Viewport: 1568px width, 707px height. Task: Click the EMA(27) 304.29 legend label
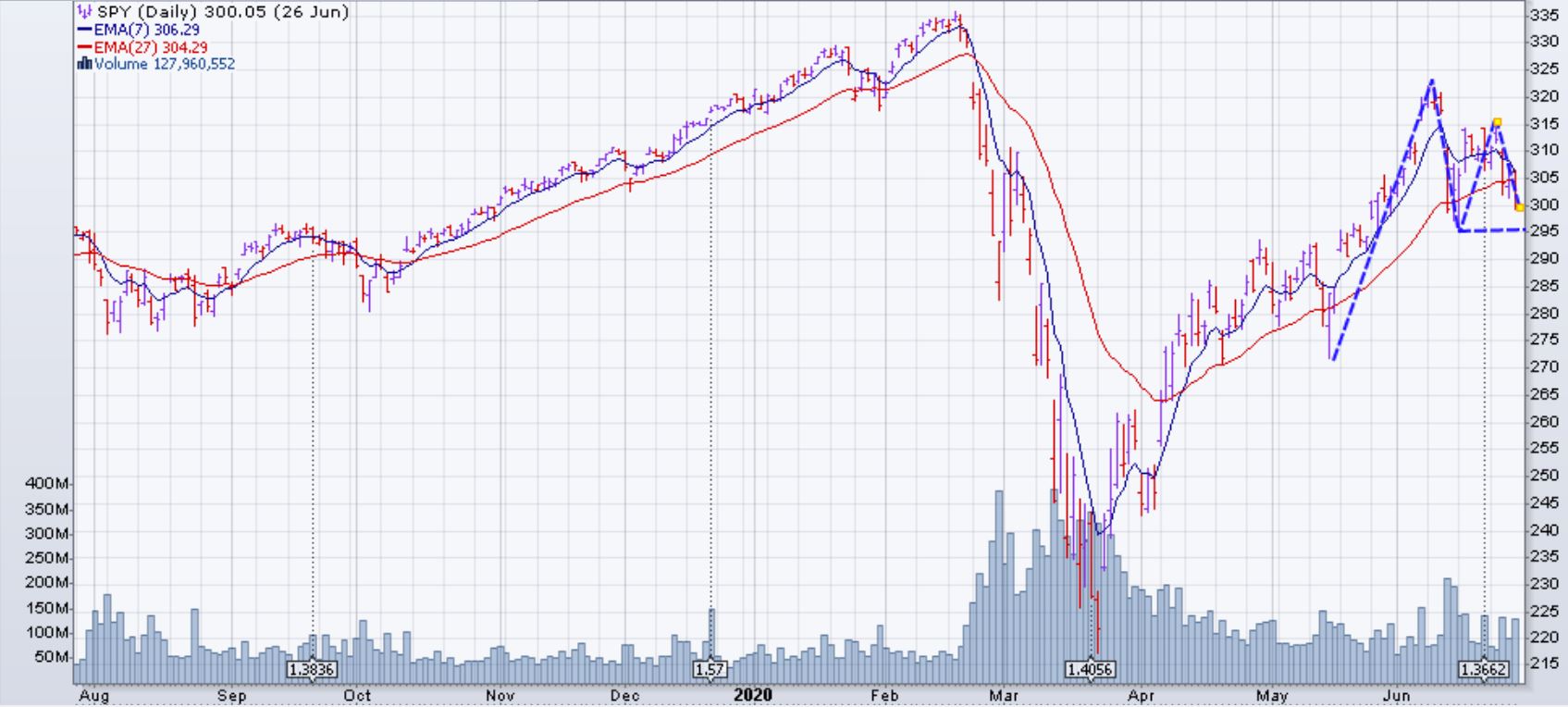(x=151, y=47)
